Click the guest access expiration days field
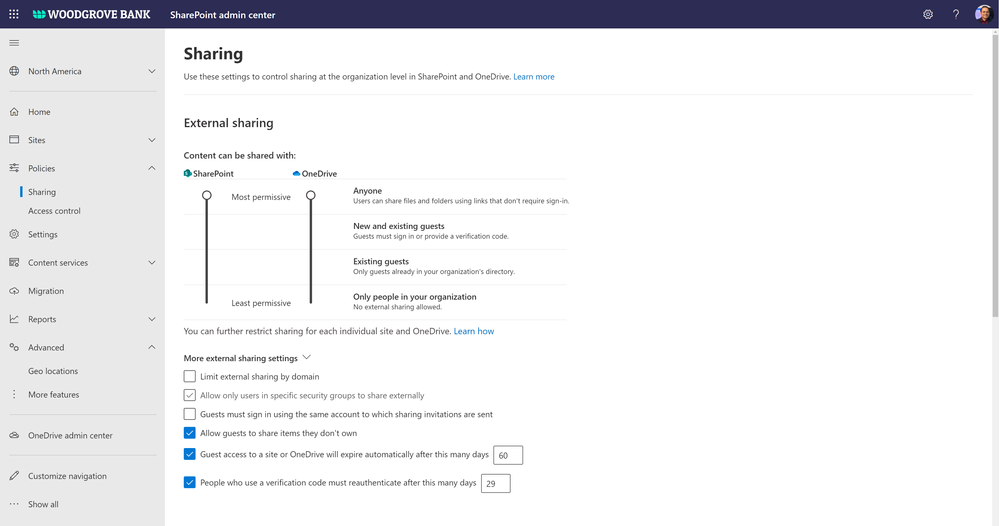 pos(508,455)
